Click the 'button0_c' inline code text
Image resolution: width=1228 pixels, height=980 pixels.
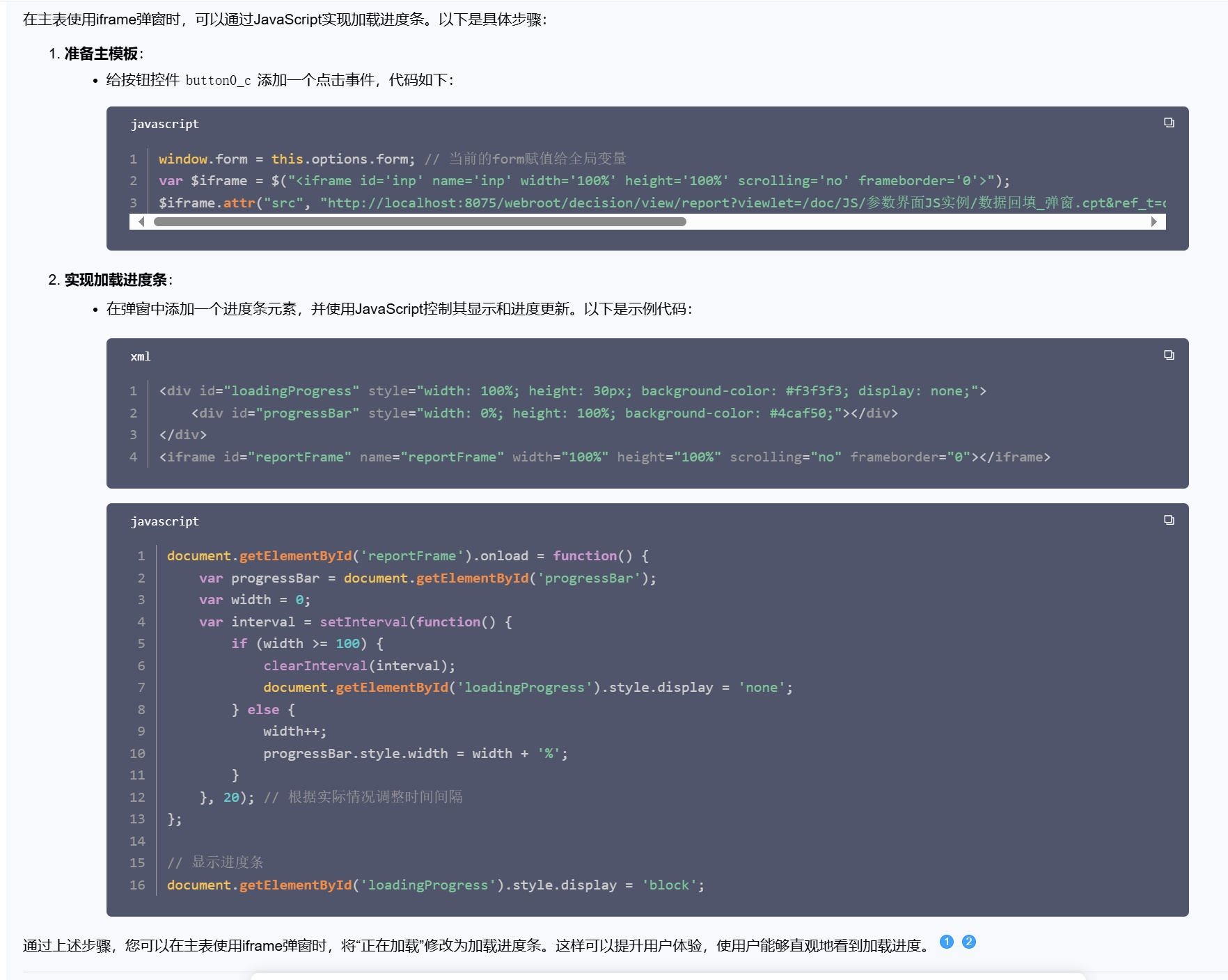pos(218,81)
